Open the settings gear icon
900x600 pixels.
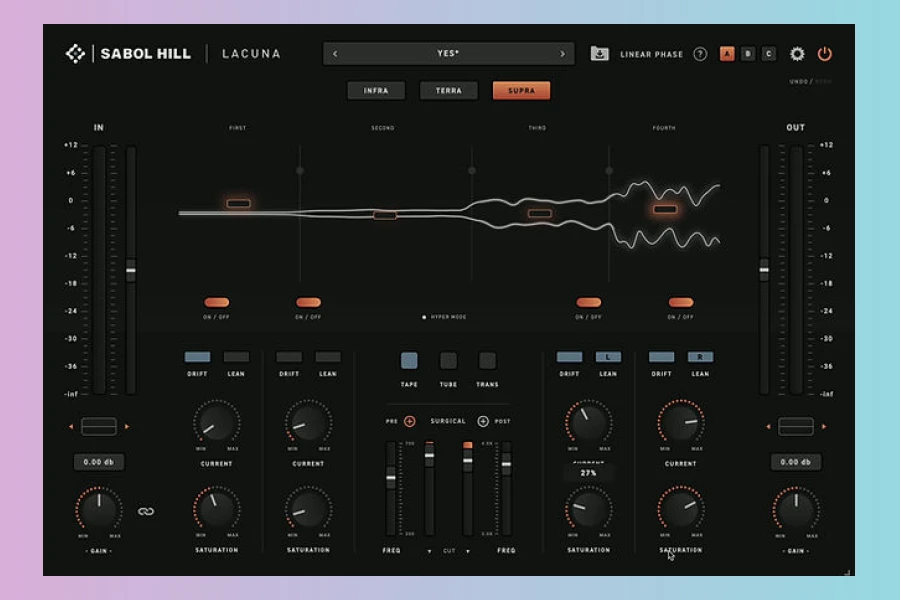(797, 54)
